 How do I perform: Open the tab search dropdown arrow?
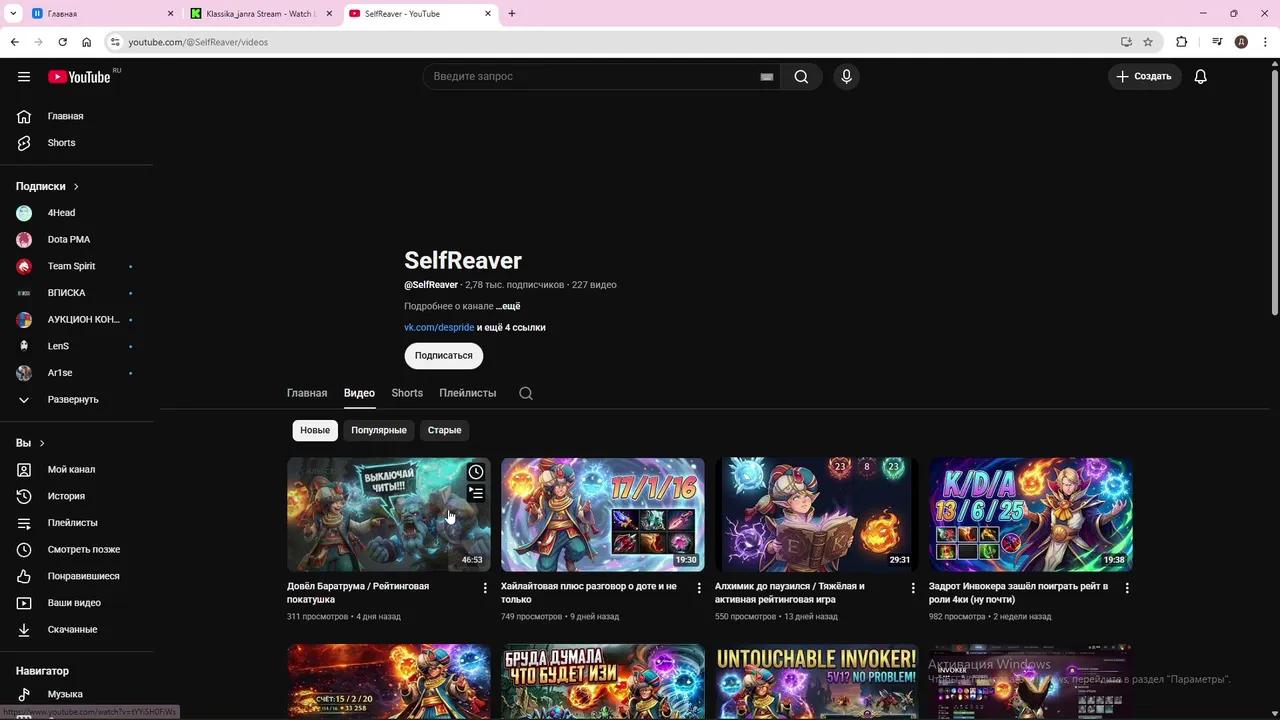pos(13,14)
